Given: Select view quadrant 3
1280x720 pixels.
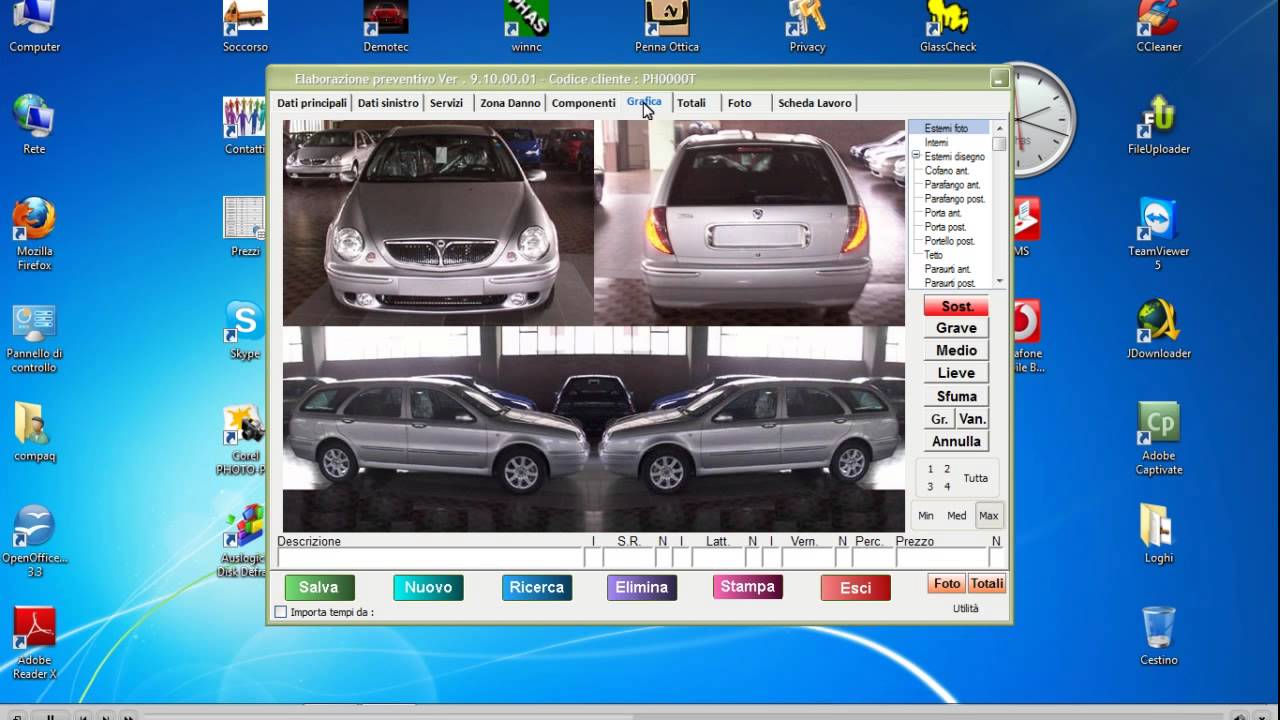Looking at the screenshot, I should (x=930, y=487).
